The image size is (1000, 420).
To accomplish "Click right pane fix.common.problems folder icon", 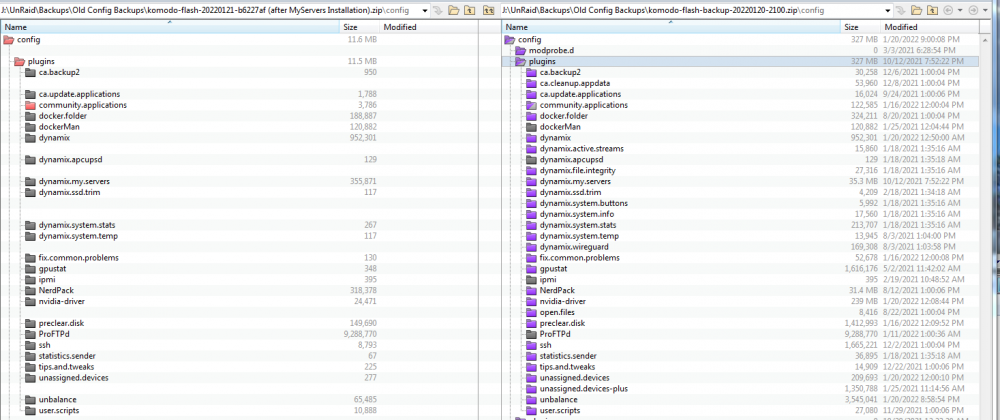I will 531,258.
